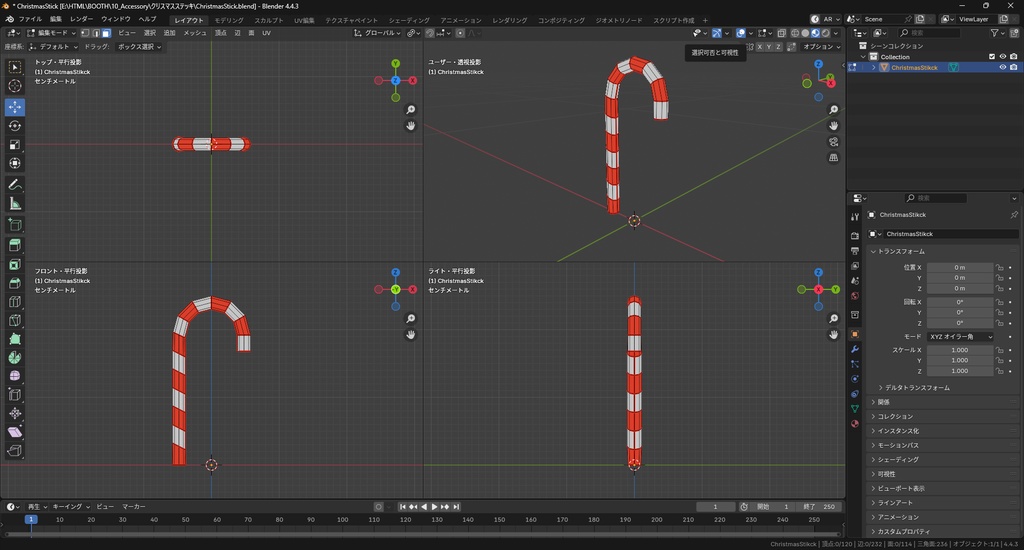Expand the Delta Transform panel
Image resolution: width=1024 pixels, height=550 pixels.
tap(917, 388)
